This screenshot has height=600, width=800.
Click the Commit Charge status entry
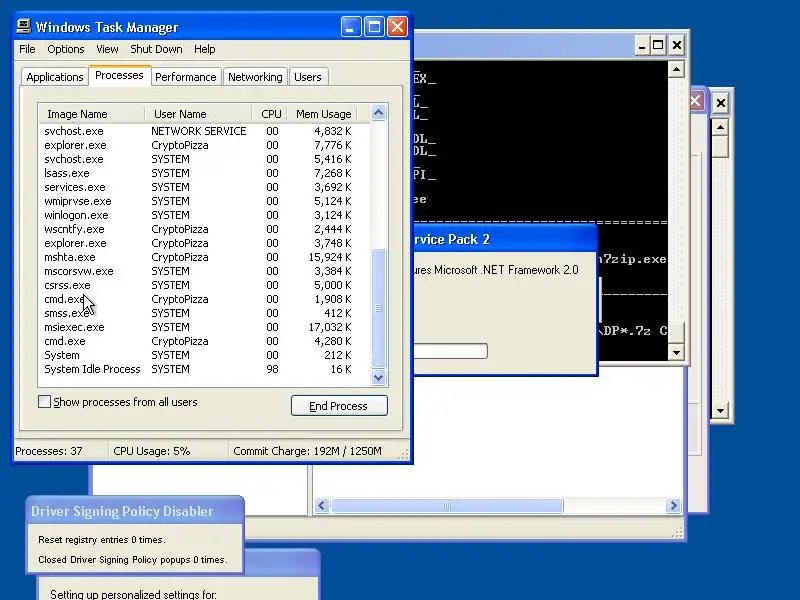[x=314, y=451]
